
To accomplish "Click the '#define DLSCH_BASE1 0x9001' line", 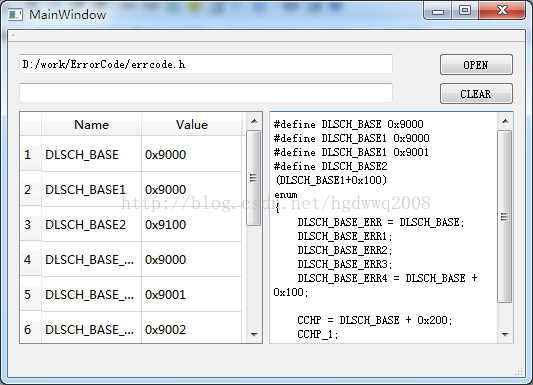I will click(x=351, y=152).
